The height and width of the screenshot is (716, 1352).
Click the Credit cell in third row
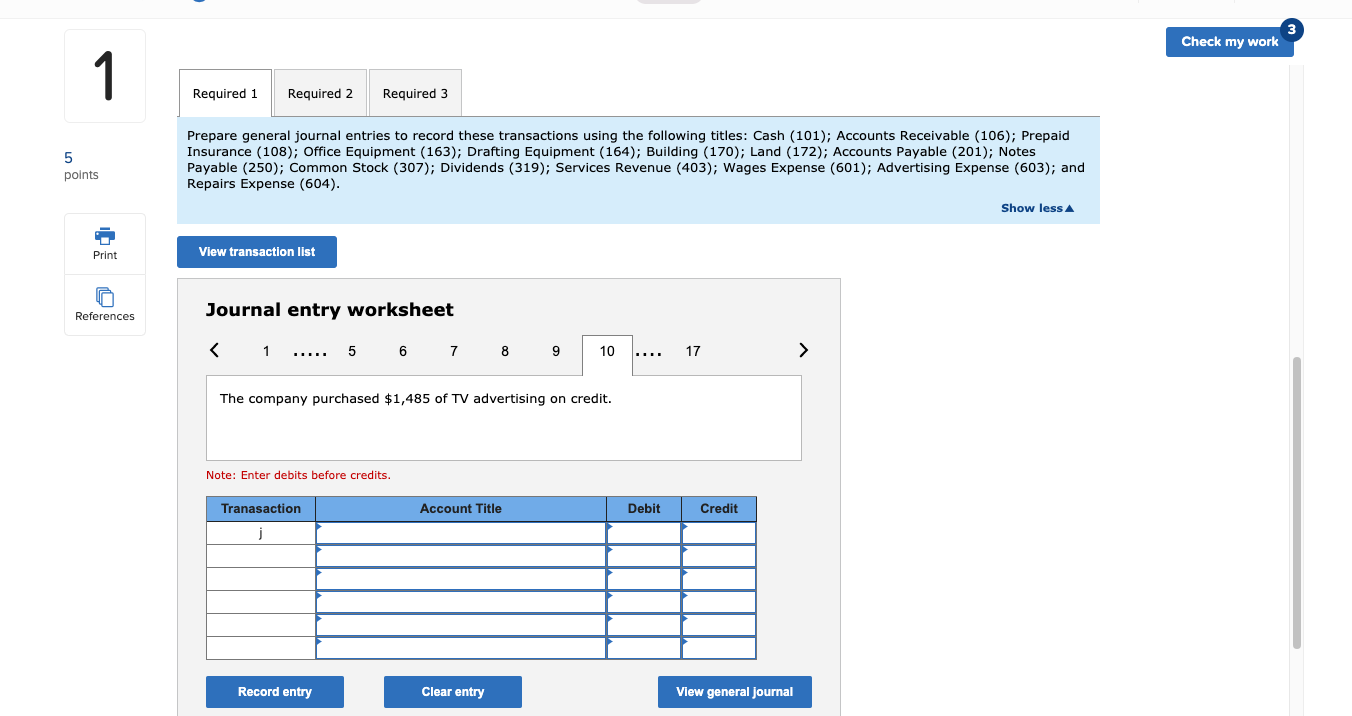[719, 579]
